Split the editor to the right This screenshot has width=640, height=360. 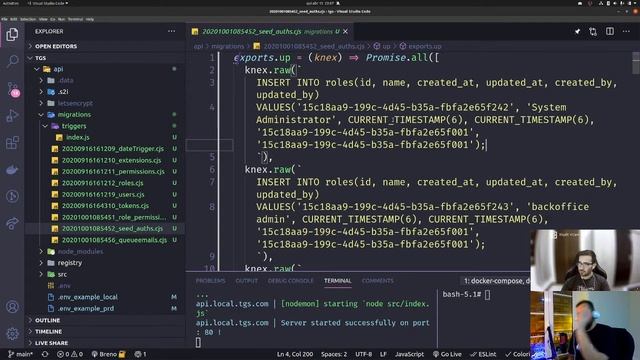coord(610,31)
